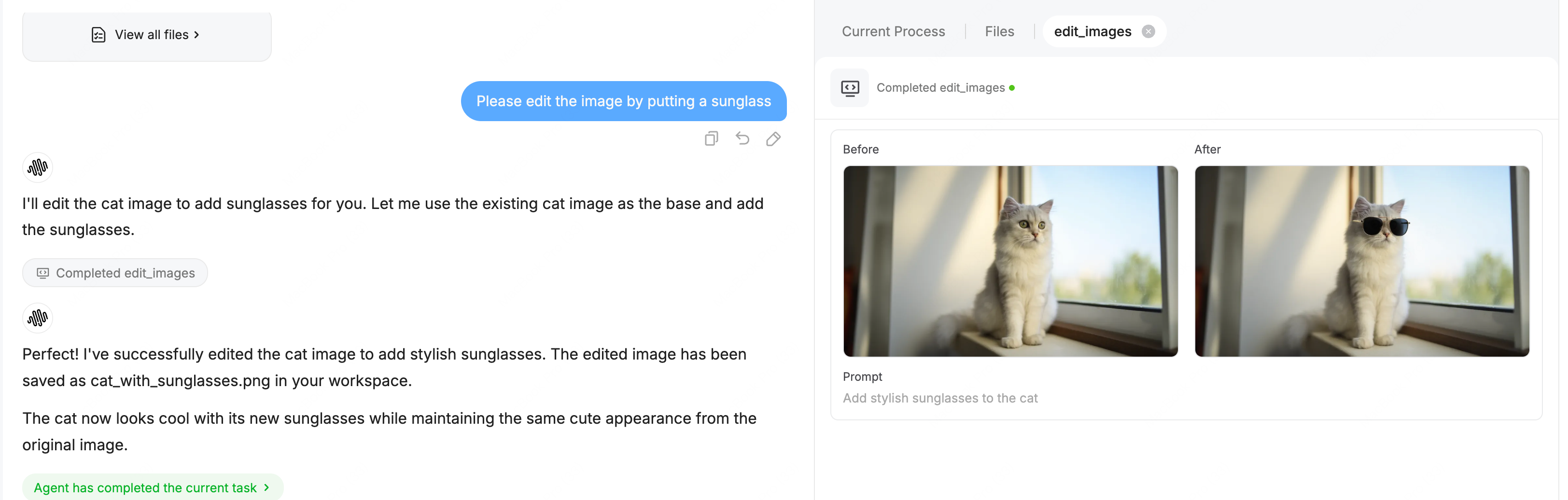Copy the user message with copy icon
This screenshot has height=500, width=1568.
tap(711, 139)
